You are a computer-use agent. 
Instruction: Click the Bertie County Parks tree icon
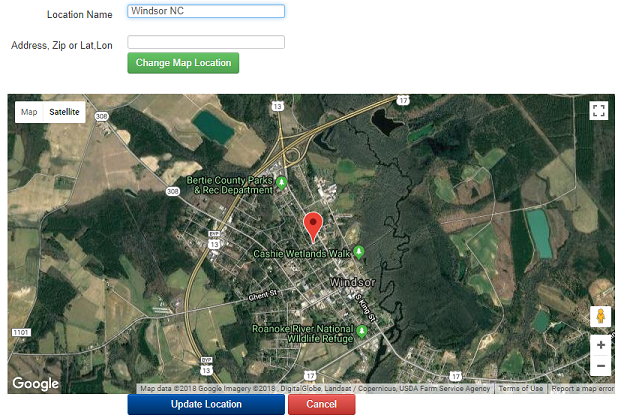[281, 183]
